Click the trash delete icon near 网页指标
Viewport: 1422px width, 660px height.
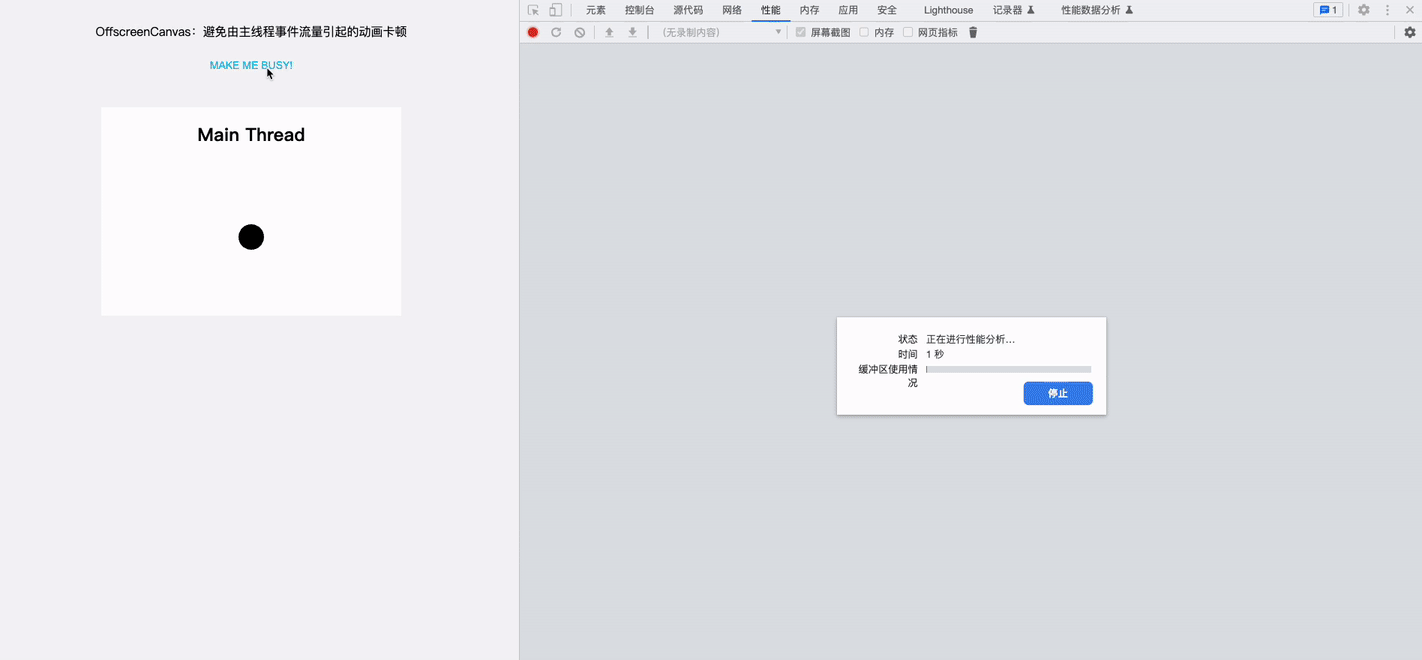click(x=972, y=31)
